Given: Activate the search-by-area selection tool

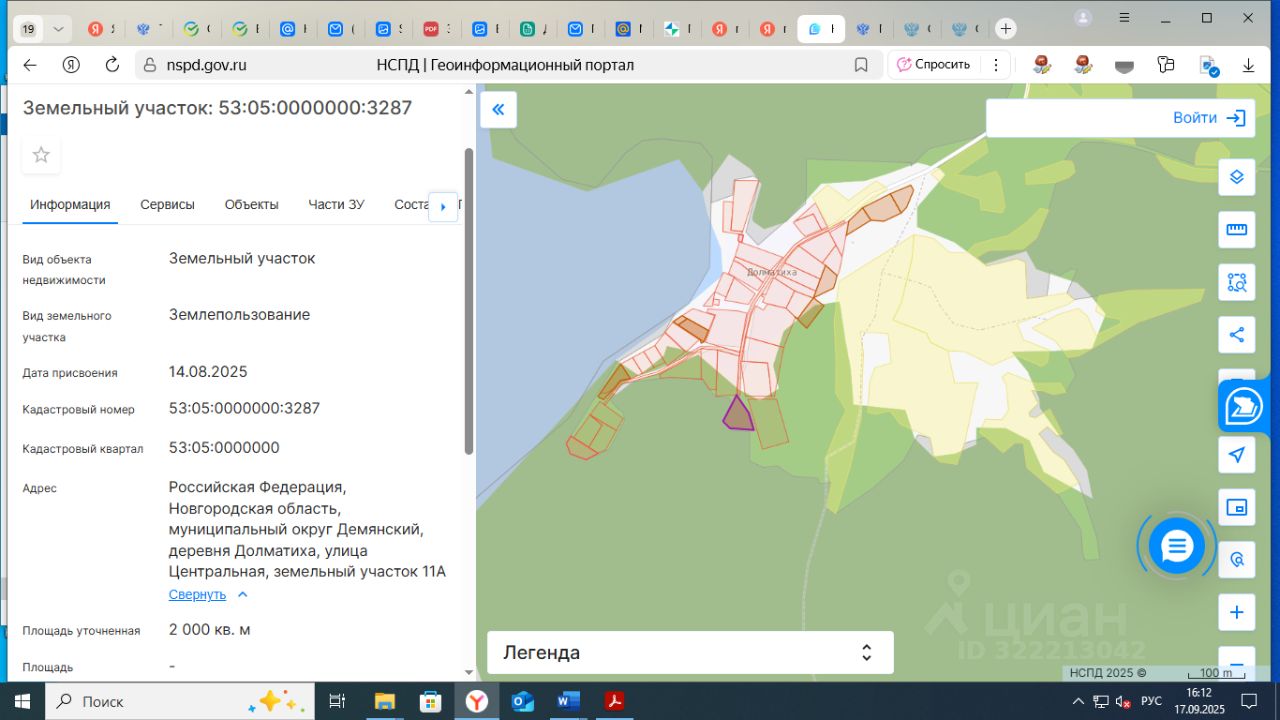Looking at the screenshot, I should (1237, 282).
